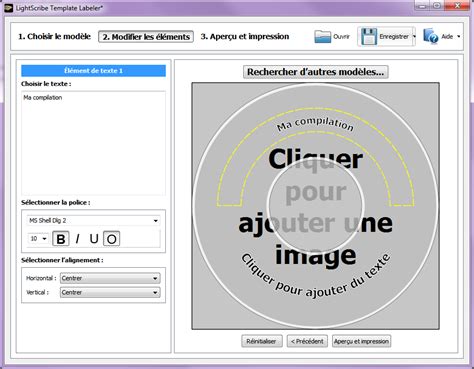Go to step 3. Aperçu et impression

coord(245,36)
